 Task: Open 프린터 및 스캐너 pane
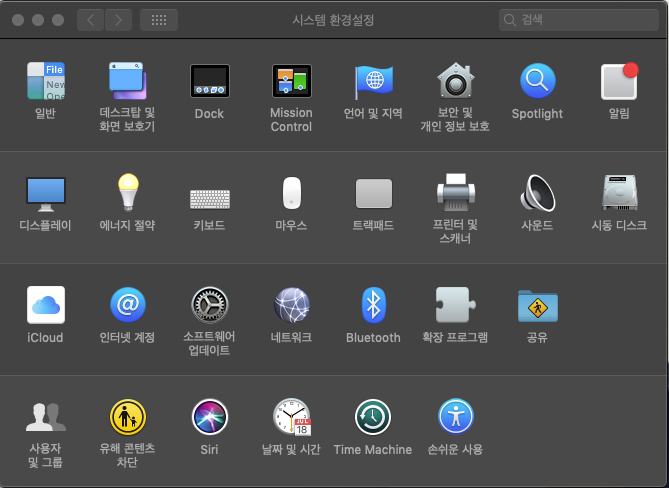(x=456, y=192)
